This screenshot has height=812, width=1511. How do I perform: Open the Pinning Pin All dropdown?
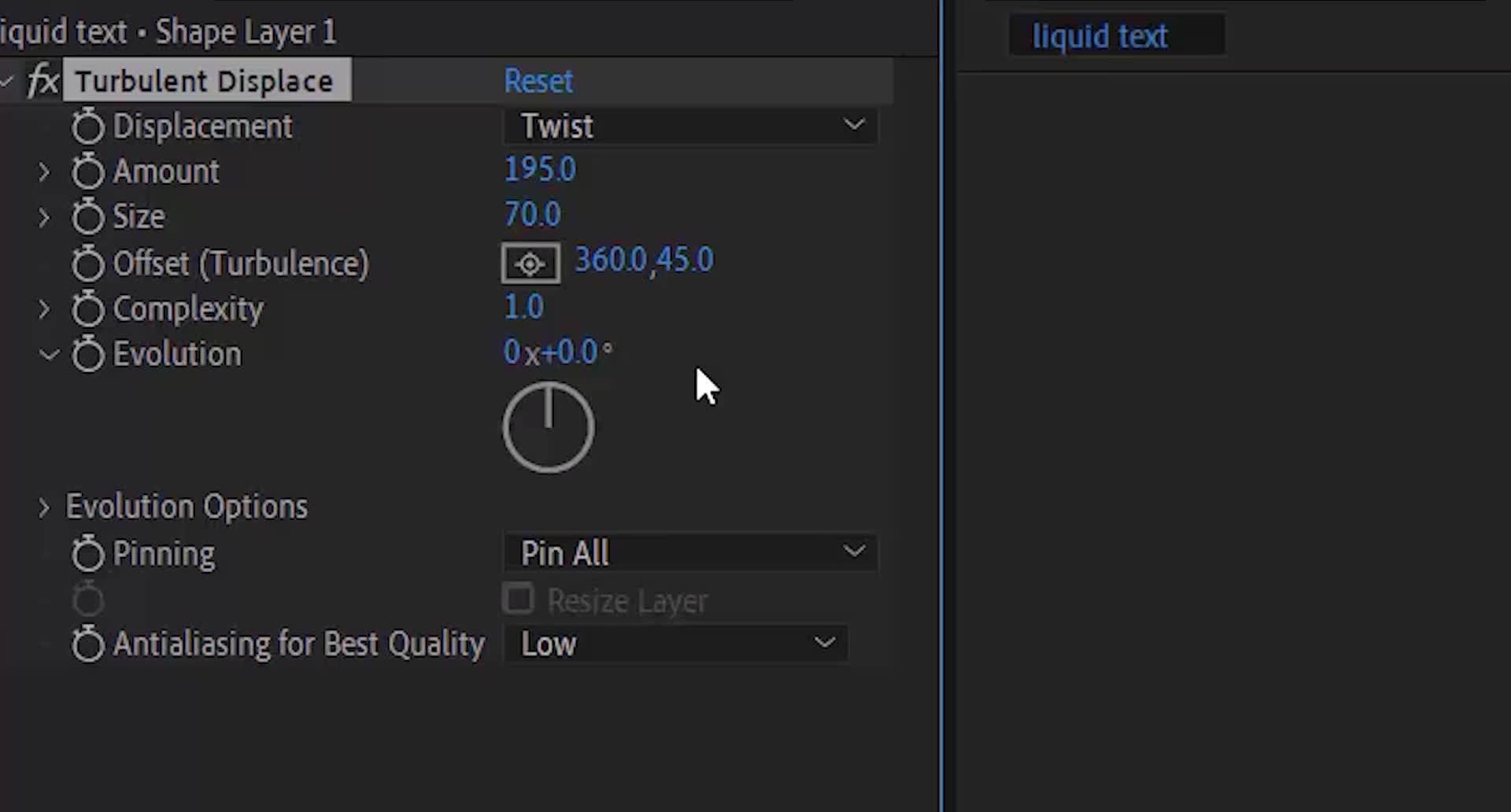pyautogui.click(x=690, y=552)
